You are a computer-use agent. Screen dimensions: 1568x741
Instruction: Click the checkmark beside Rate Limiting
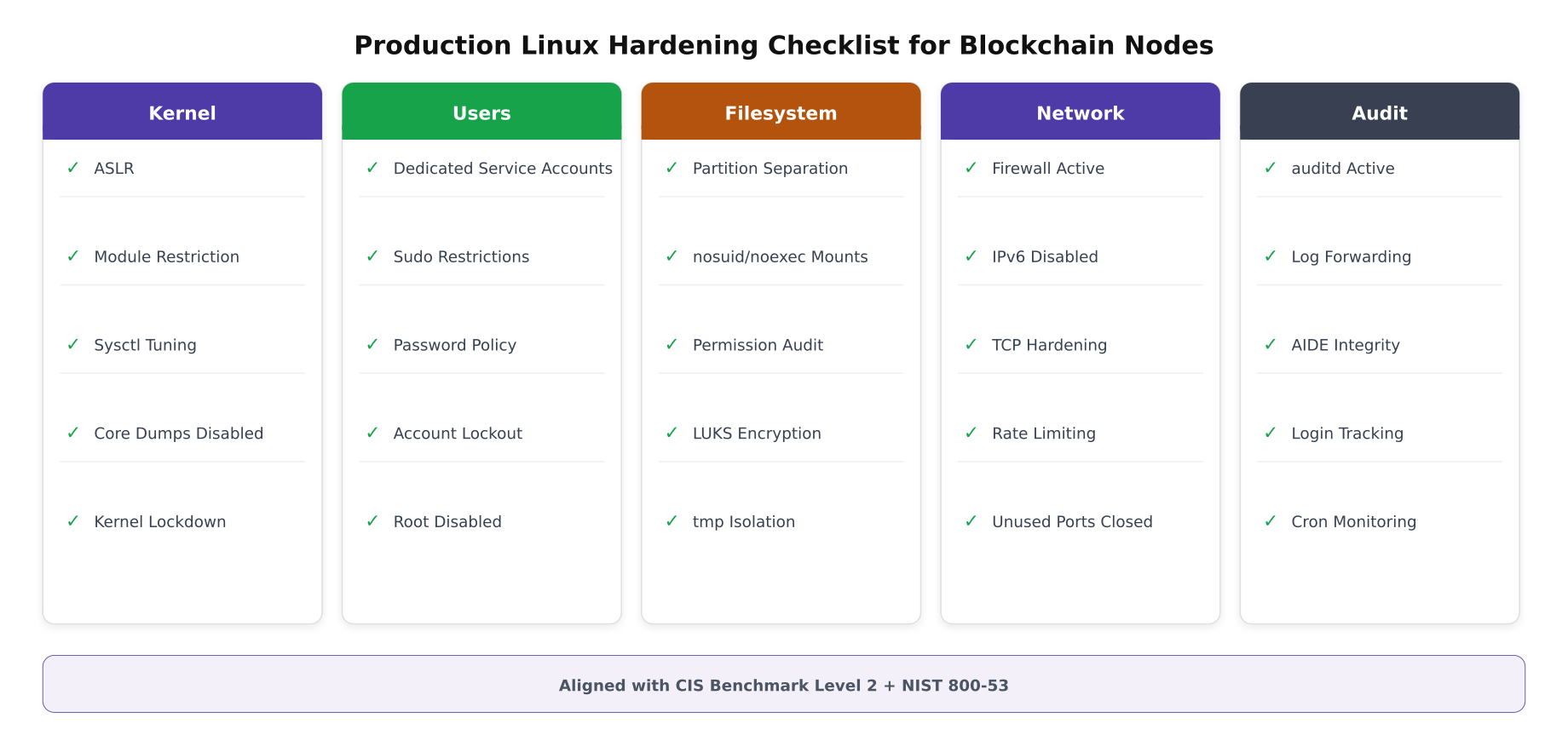971,433
